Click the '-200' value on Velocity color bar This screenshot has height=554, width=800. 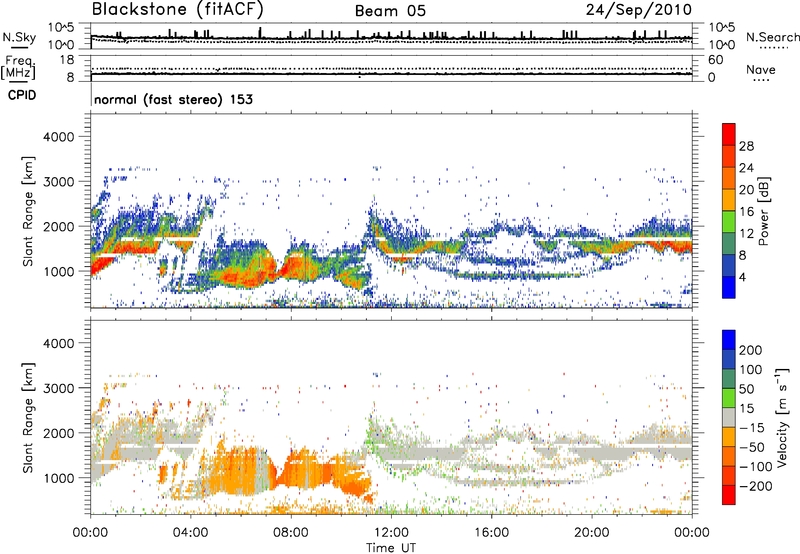pos(755,486)
